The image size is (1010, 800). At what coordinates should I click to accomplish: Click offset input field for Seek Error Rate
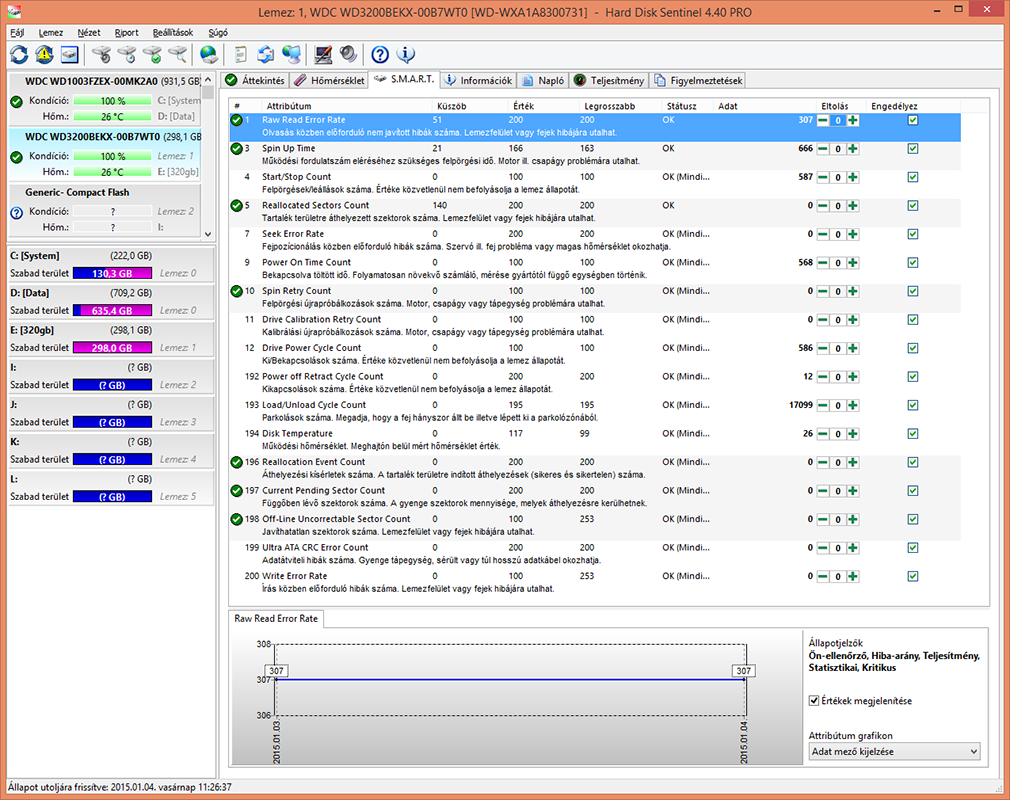pyautogui.click(x=838, y=234)
